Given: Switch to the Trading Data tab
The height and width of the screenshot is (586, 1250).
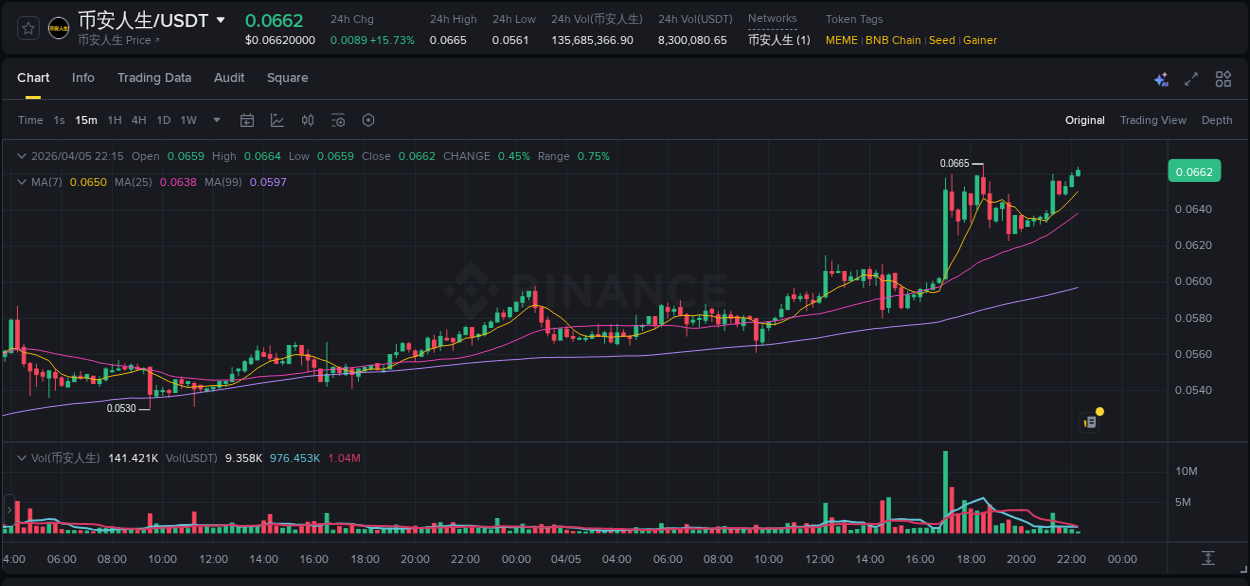Looking at the screenshot, I should coord(154,78).
